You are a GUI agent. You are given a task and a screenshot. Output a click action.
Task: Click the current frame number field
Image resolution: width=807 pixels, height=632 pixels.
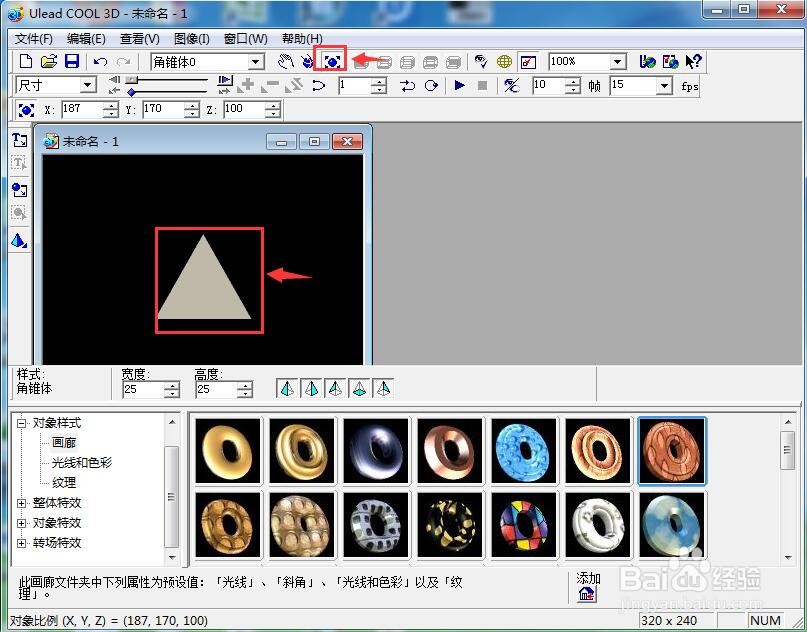354,85
